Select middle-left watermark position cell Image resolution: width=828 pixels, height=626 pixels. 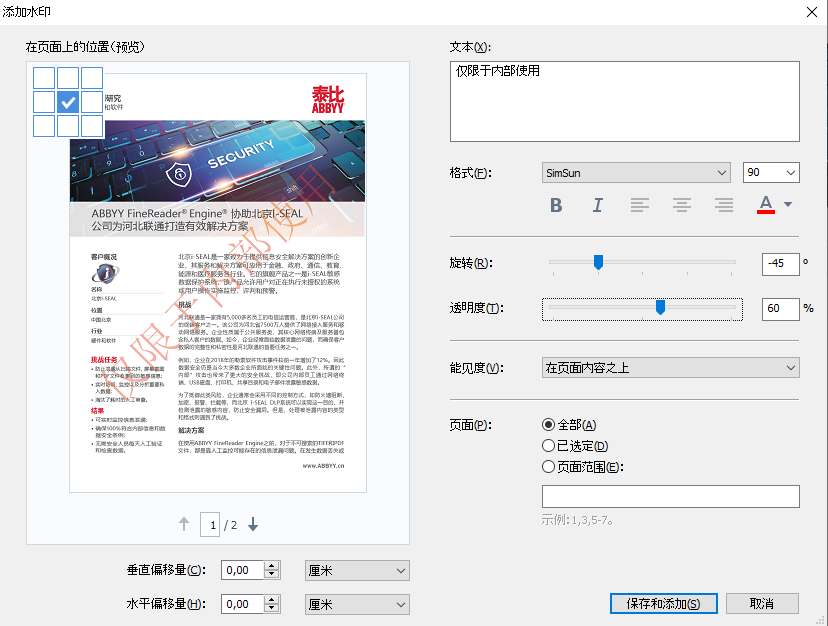pos(44,102)
